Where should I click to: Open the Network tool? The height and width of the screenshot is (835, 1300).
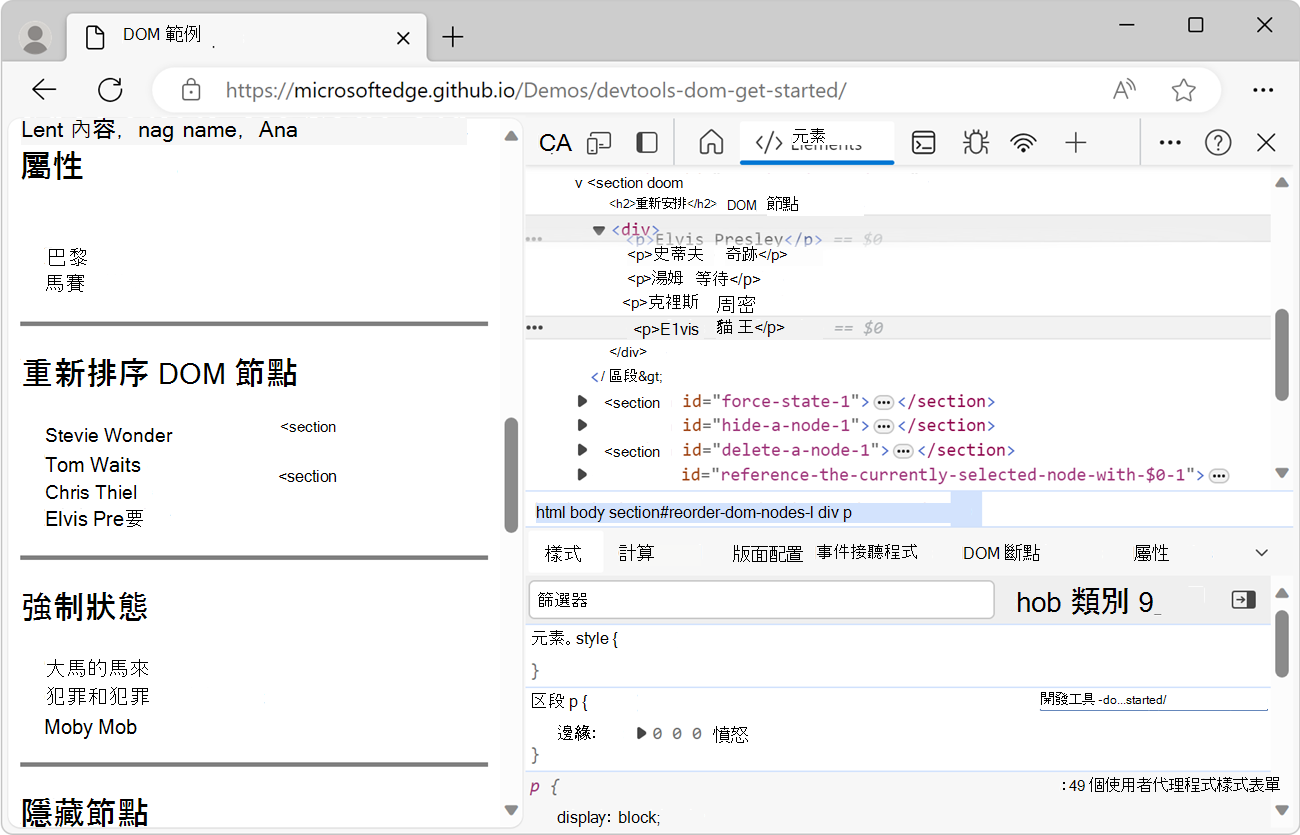pos(1023,143)
